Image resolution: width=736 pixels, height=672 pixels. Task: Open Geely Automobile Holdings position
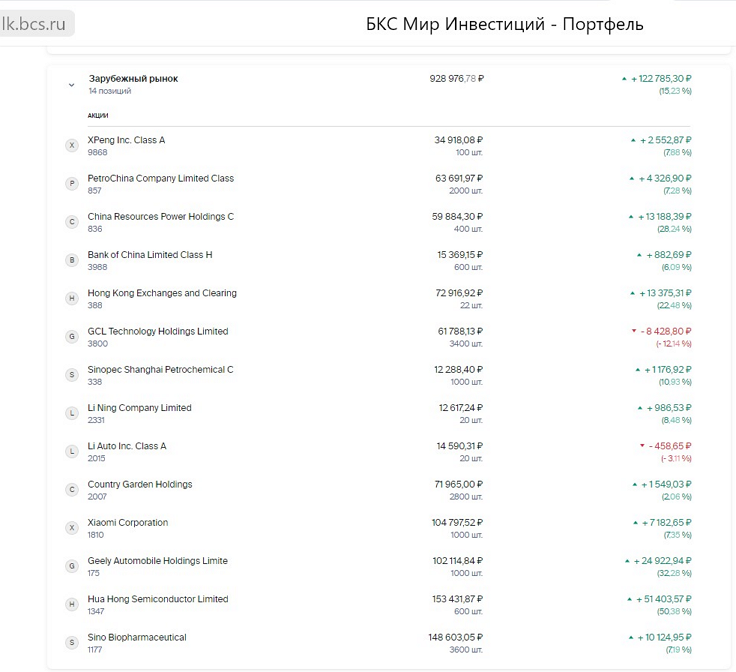point(157,561)
